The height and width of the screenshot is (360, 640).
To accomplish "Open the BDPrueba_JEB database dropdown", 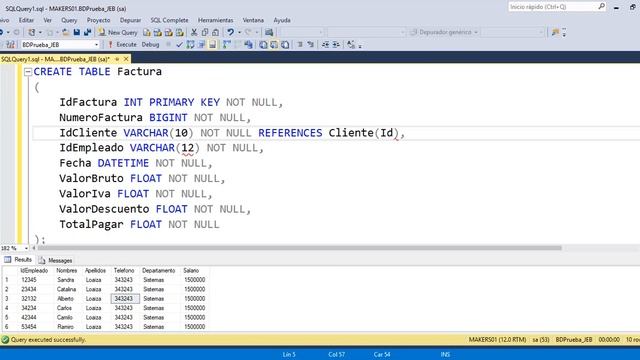I will point(96,44).
